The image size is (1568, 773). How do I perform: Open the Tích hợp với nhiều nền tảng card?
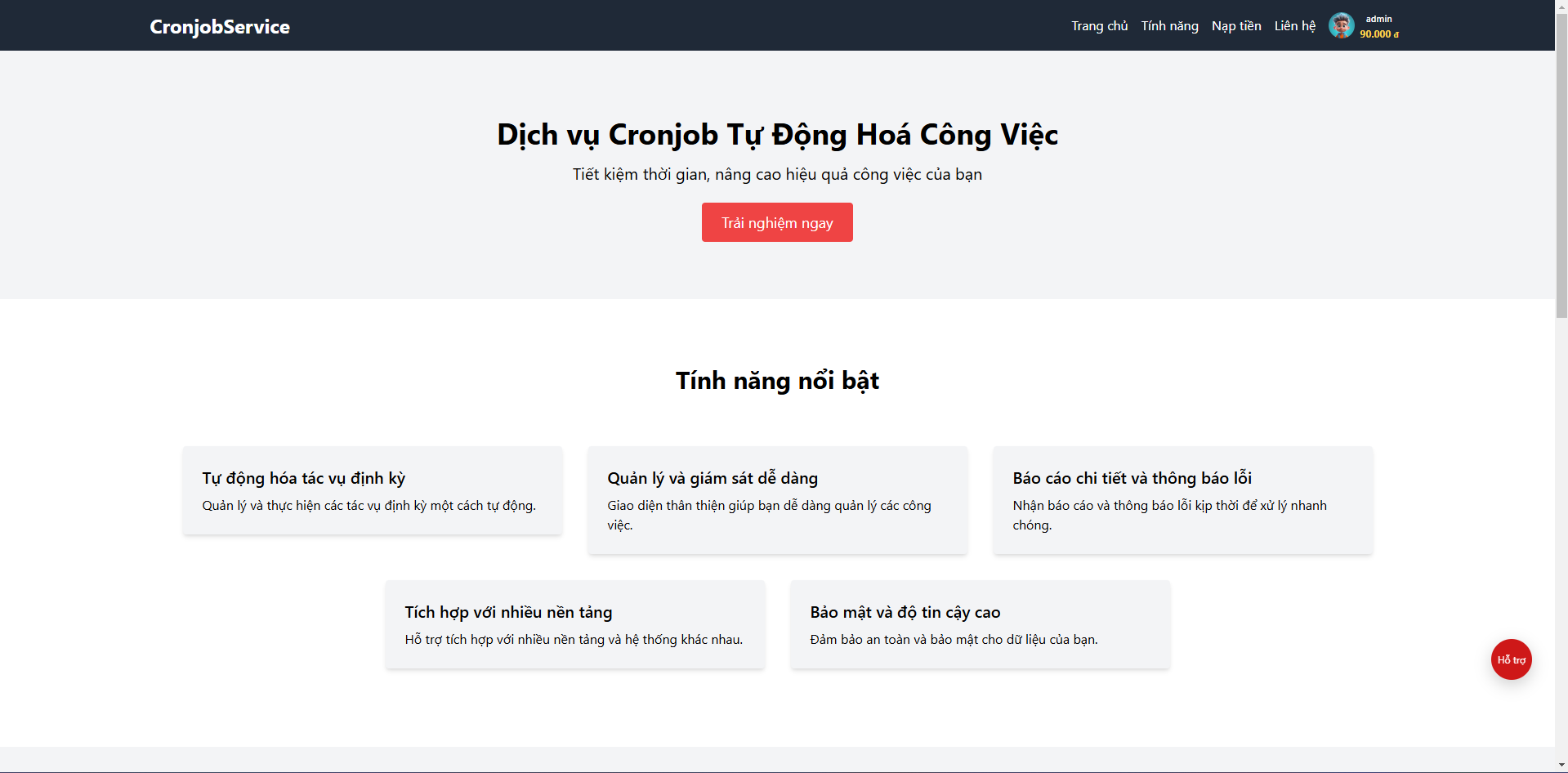point(574,624)
